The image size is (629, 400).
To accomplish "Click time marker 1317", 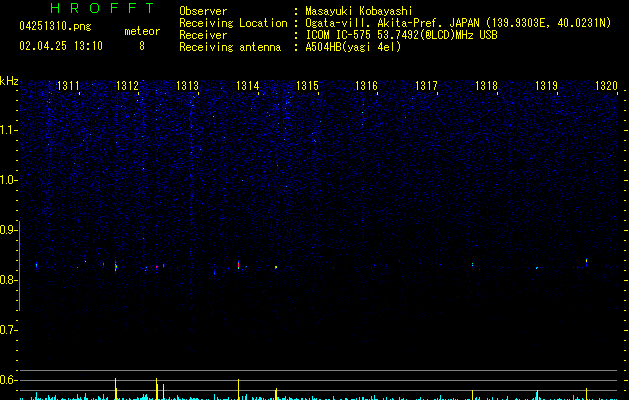I will (x=426, y=86).
